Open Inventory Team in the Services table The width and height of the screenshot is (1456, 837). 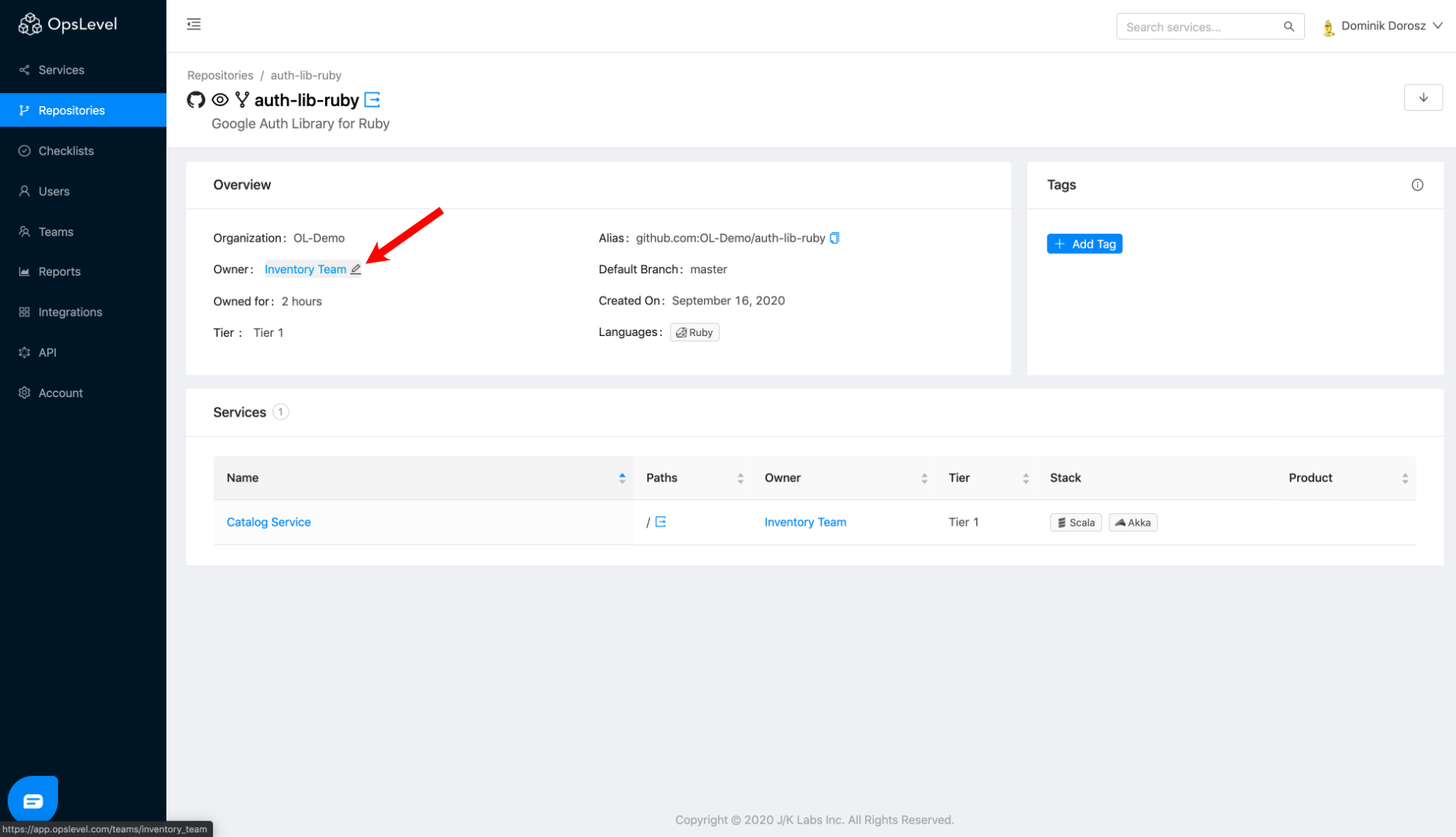[805, 522]
